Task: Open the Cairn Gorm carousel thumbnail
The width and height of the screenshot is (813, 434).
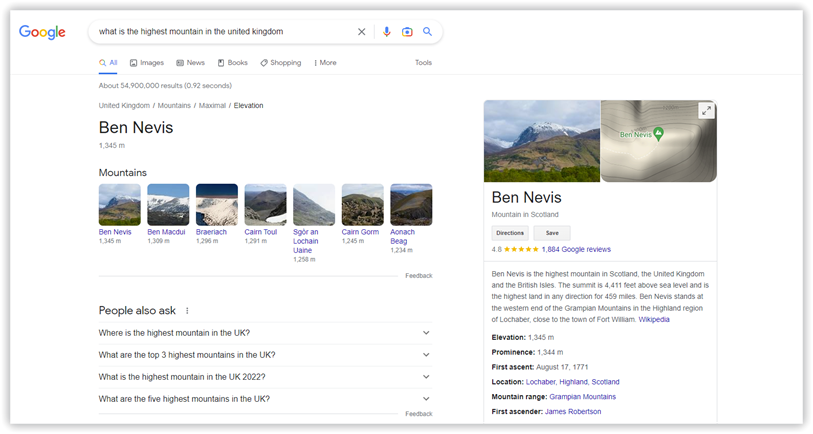Action: point(362,204)
